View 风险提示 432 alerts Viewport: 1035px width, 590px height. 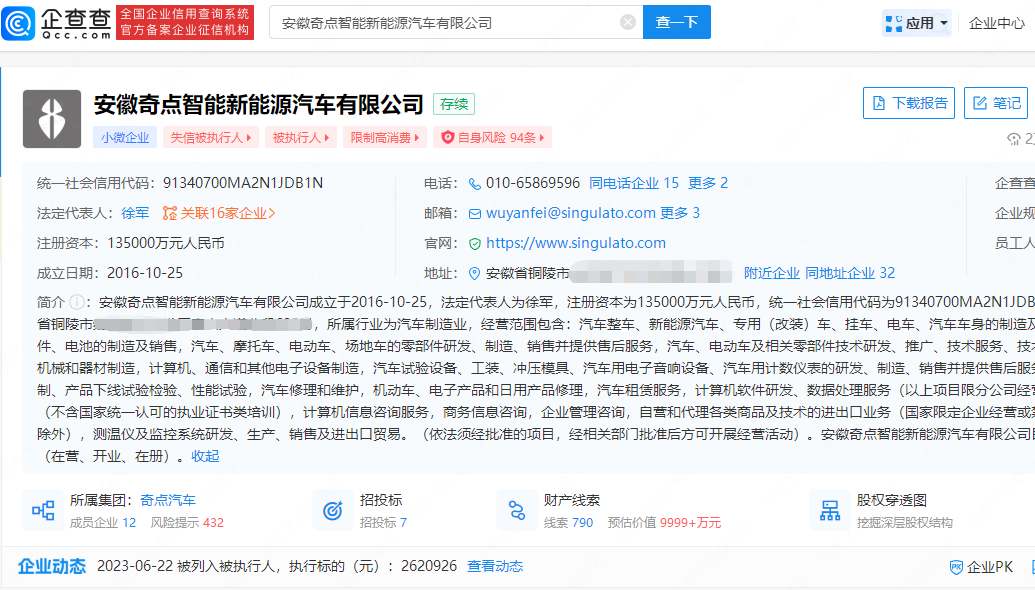[x=187, y=523]
